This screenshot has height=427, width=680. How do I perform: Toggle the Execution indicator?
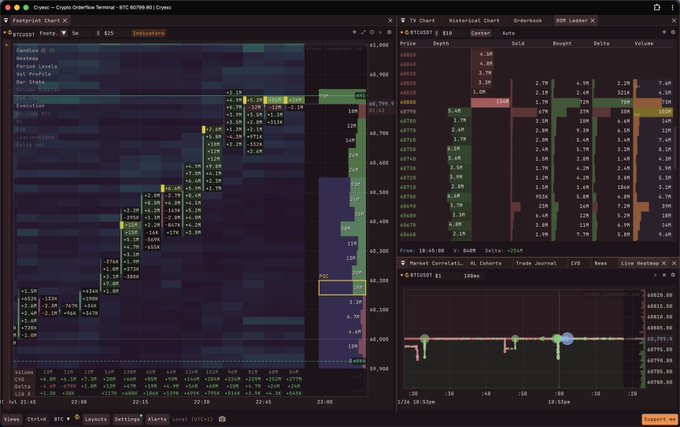pyautogui.click(x=30, y=105)
